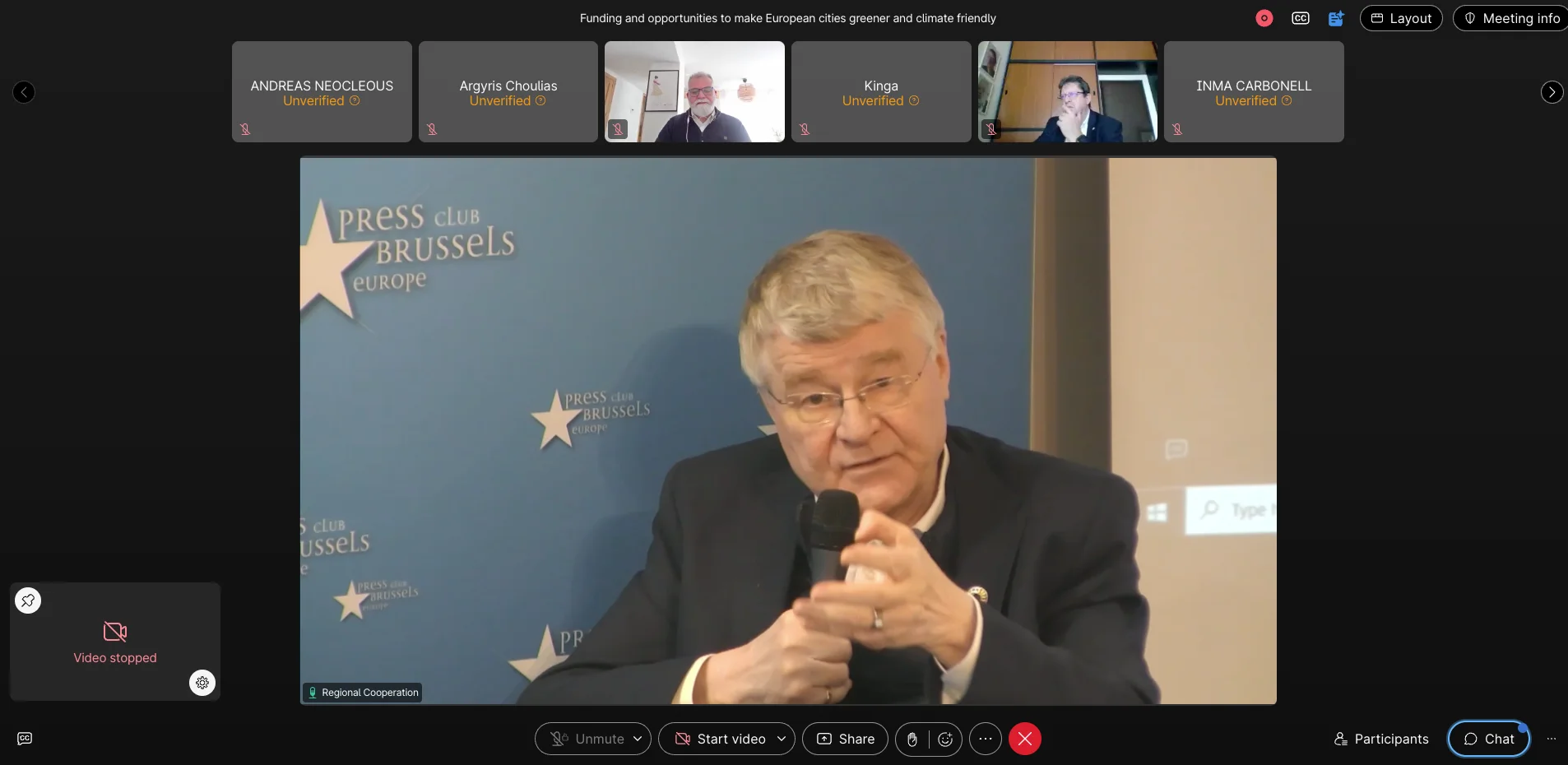This screenshot has height=765, width=1568.
Task: Select ANDREAS NEOCLEOUS participant tile
Action: coord(322,92)
